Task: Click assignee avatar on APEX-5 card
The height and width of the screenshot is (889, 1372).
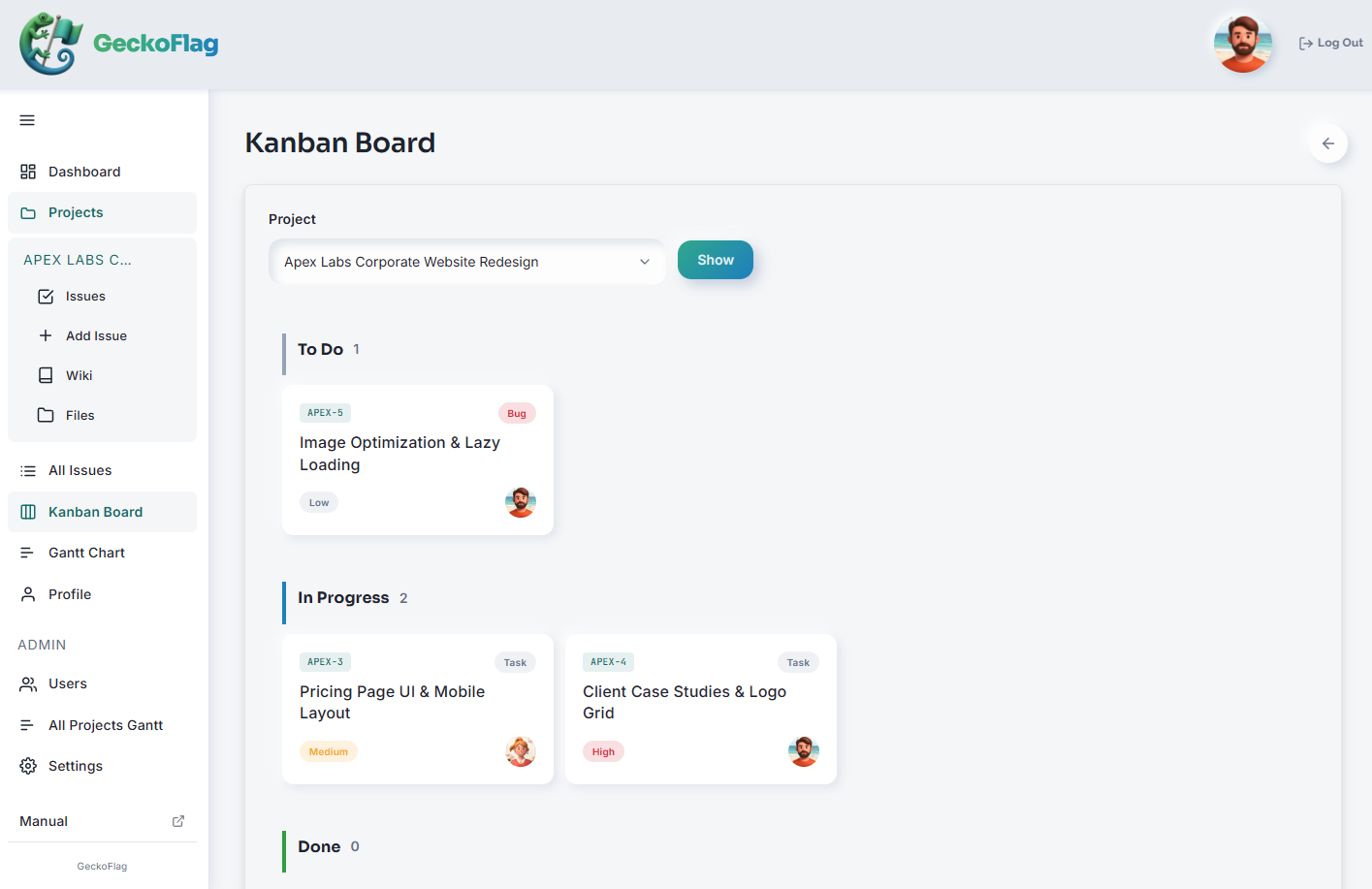Action: coord(521,502)
